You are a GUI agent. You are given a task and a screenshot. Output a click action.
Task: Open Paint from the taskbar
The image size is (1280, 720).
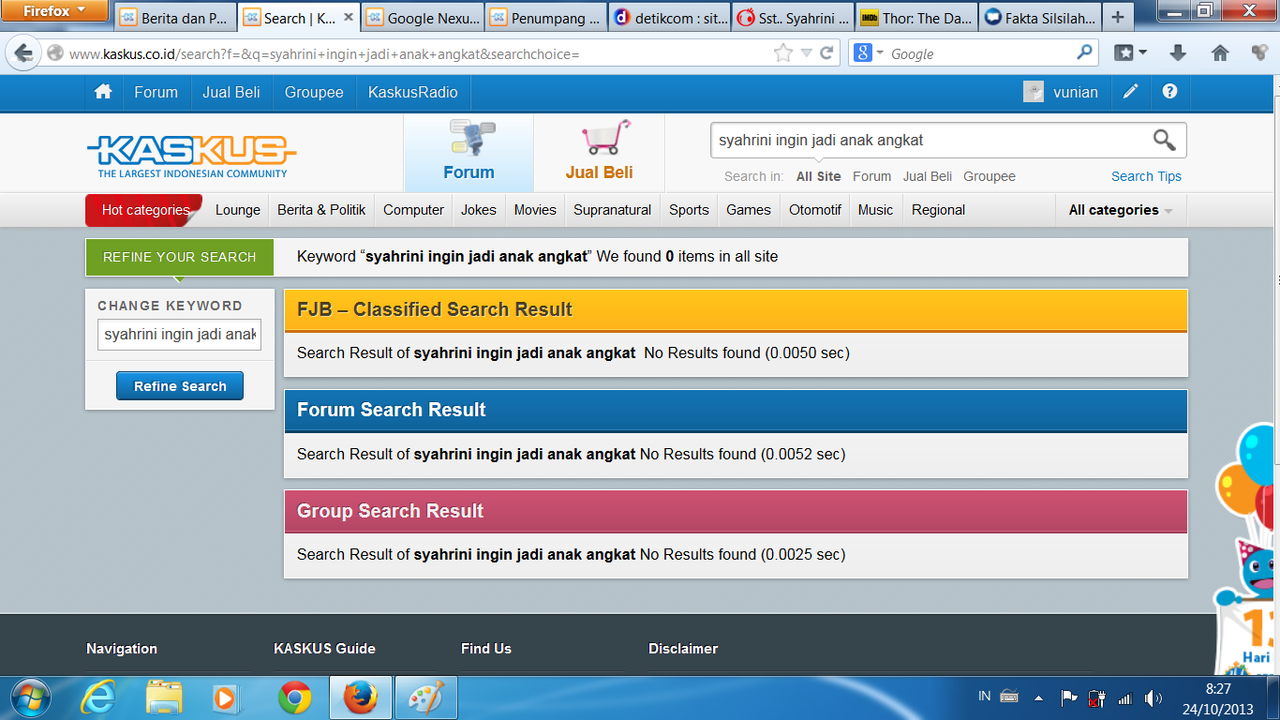click(426, 697)
